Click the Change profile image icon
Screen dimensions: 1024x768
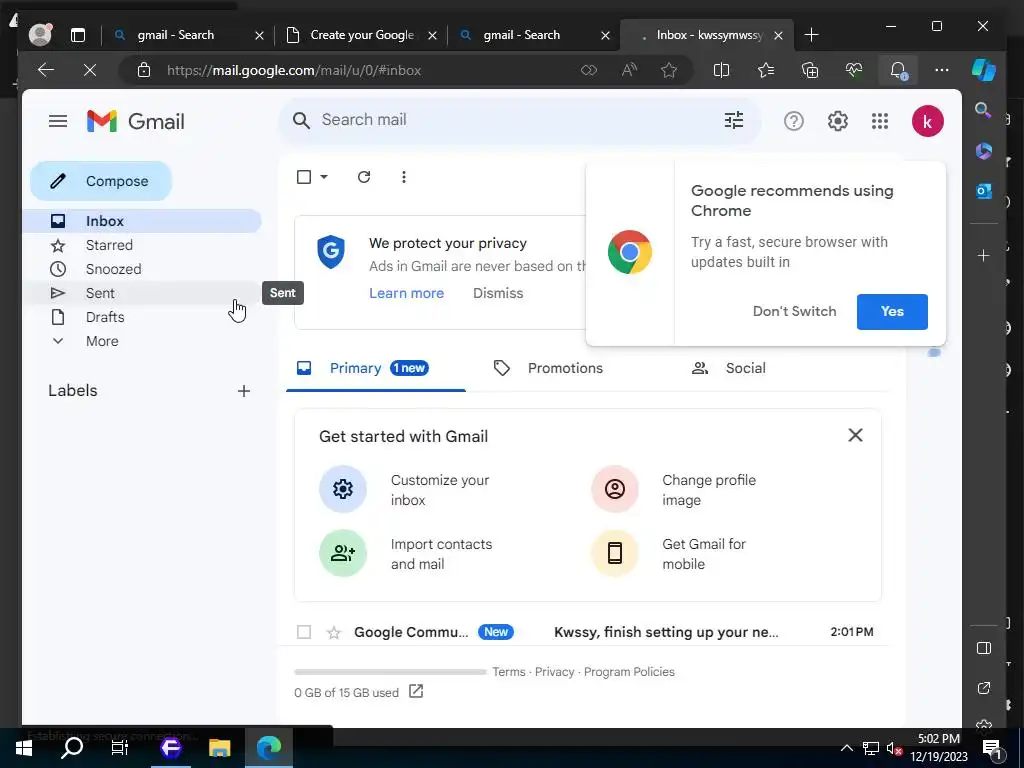615,489
